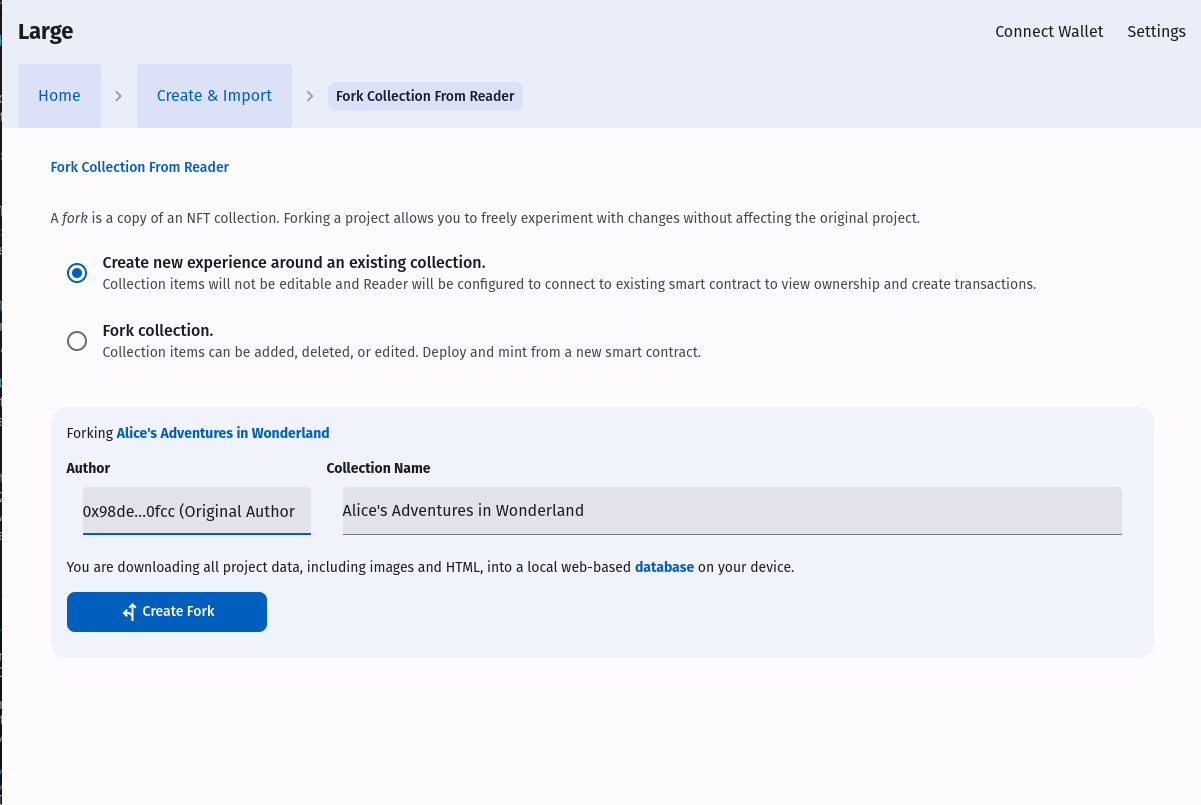
Task: Click the Create Fork button
Action: [x=167, y=612]
